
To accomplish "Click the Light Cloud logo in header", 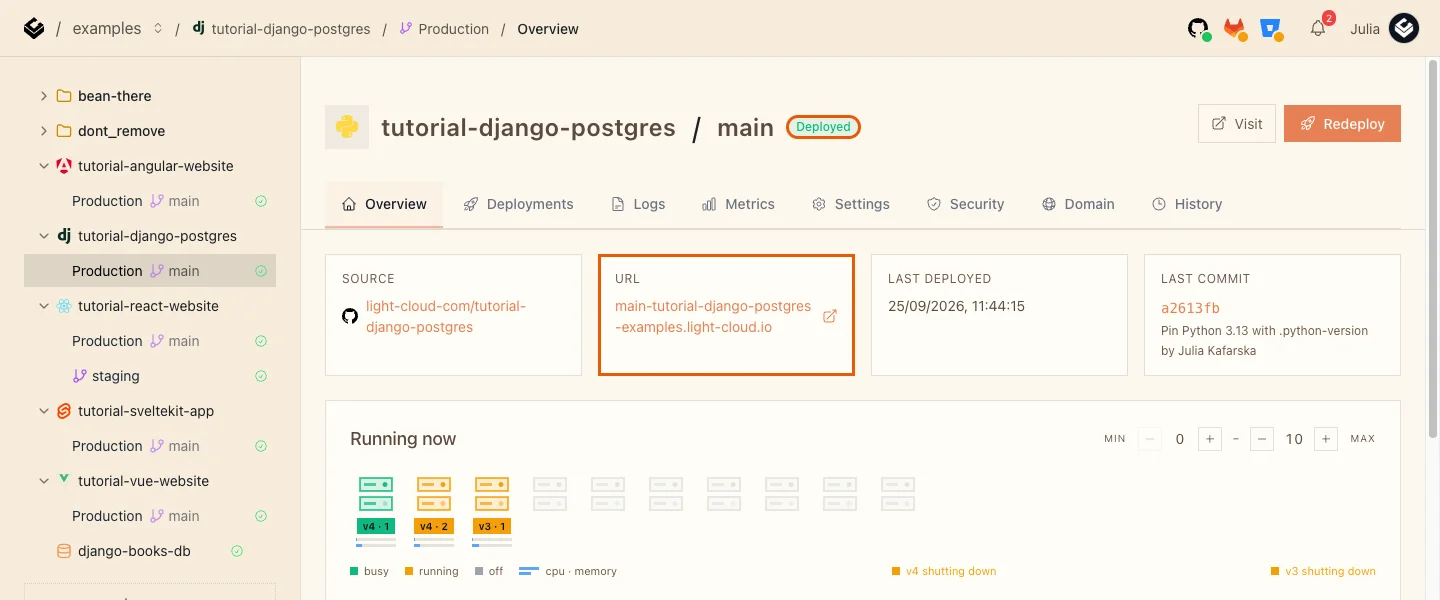I will pos(34,29).
